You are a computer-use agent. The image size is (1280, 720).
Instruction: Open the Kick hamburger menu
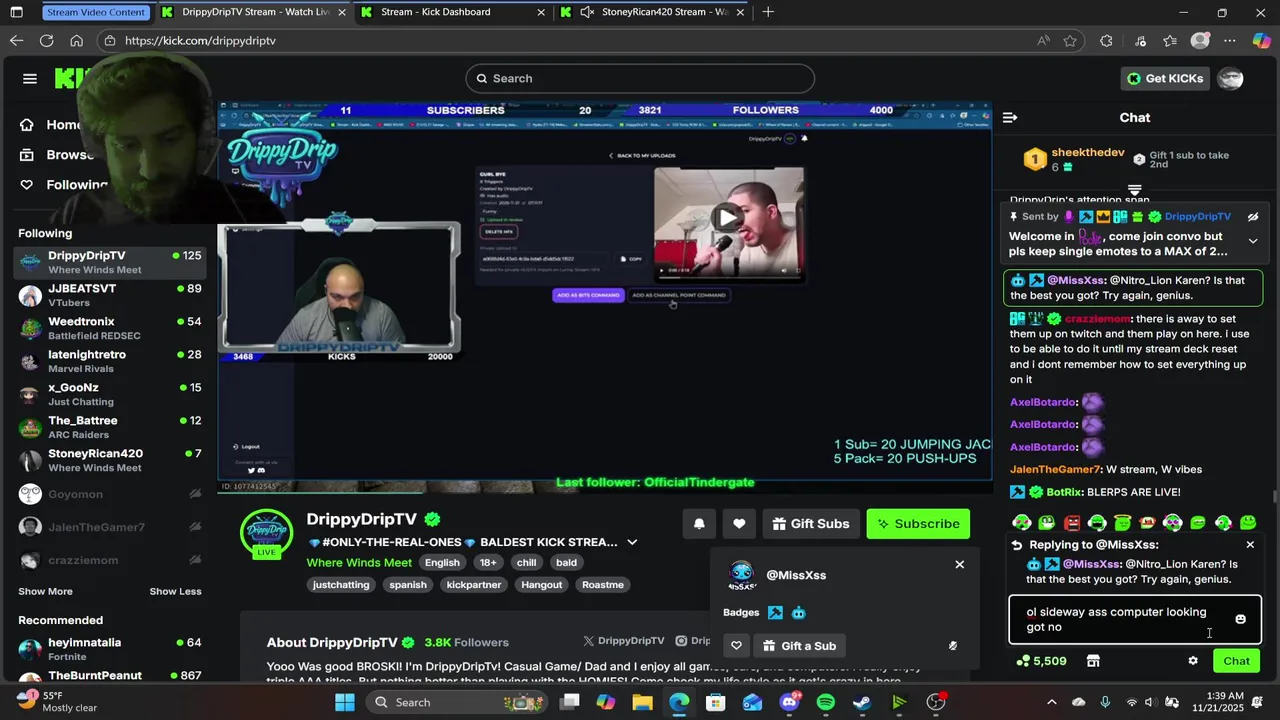coord(30,79)
